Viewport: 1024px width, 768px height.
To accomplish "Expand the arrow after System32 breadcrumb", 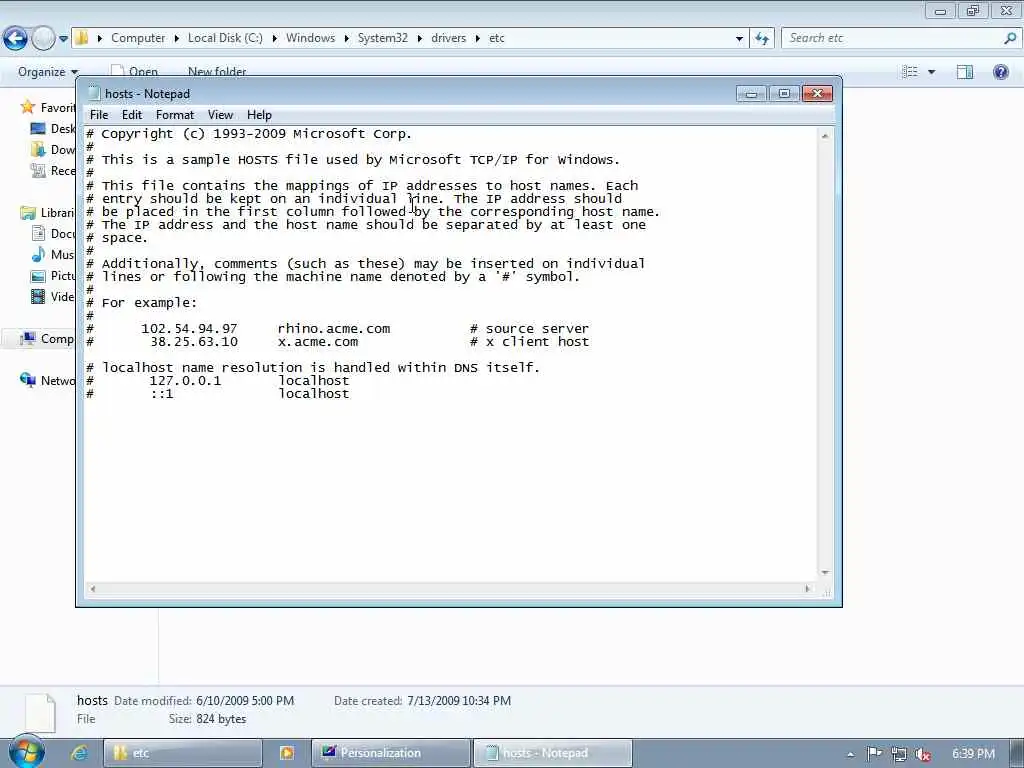I will (x=419, y=39).
